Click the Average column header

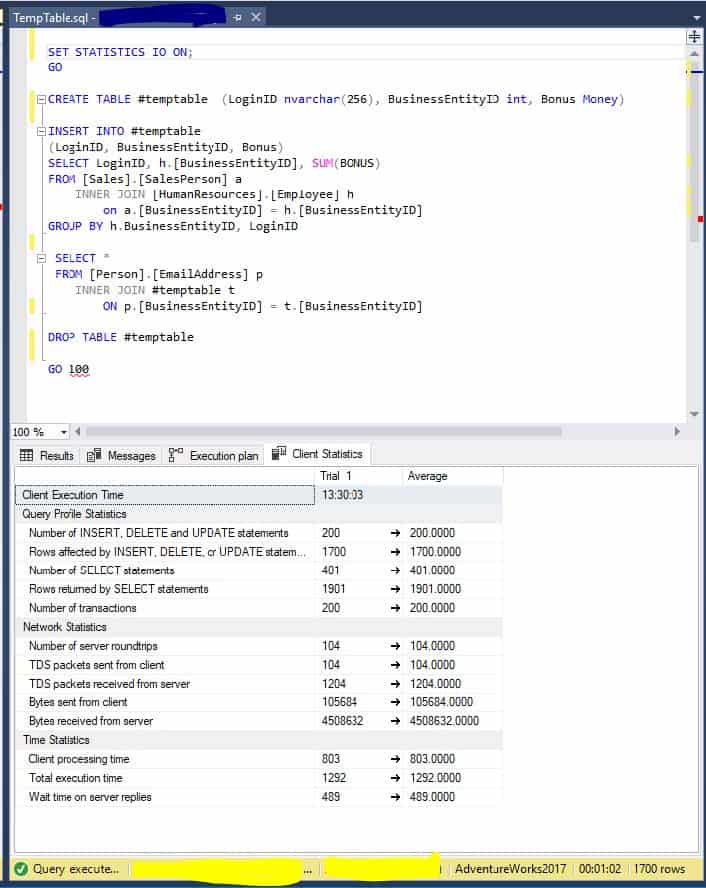click(452, 476)
